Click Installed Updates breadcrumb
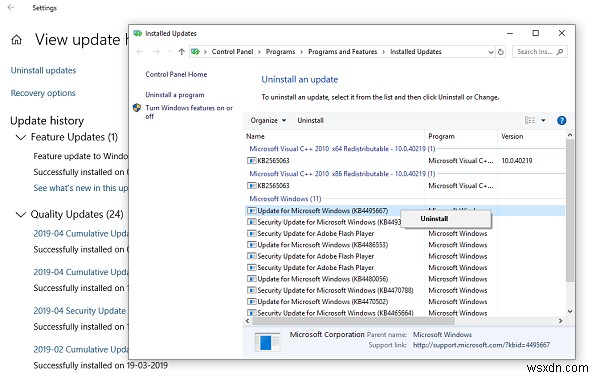The image size is (600, 378). pyautogui.click(x=416, y=52)
